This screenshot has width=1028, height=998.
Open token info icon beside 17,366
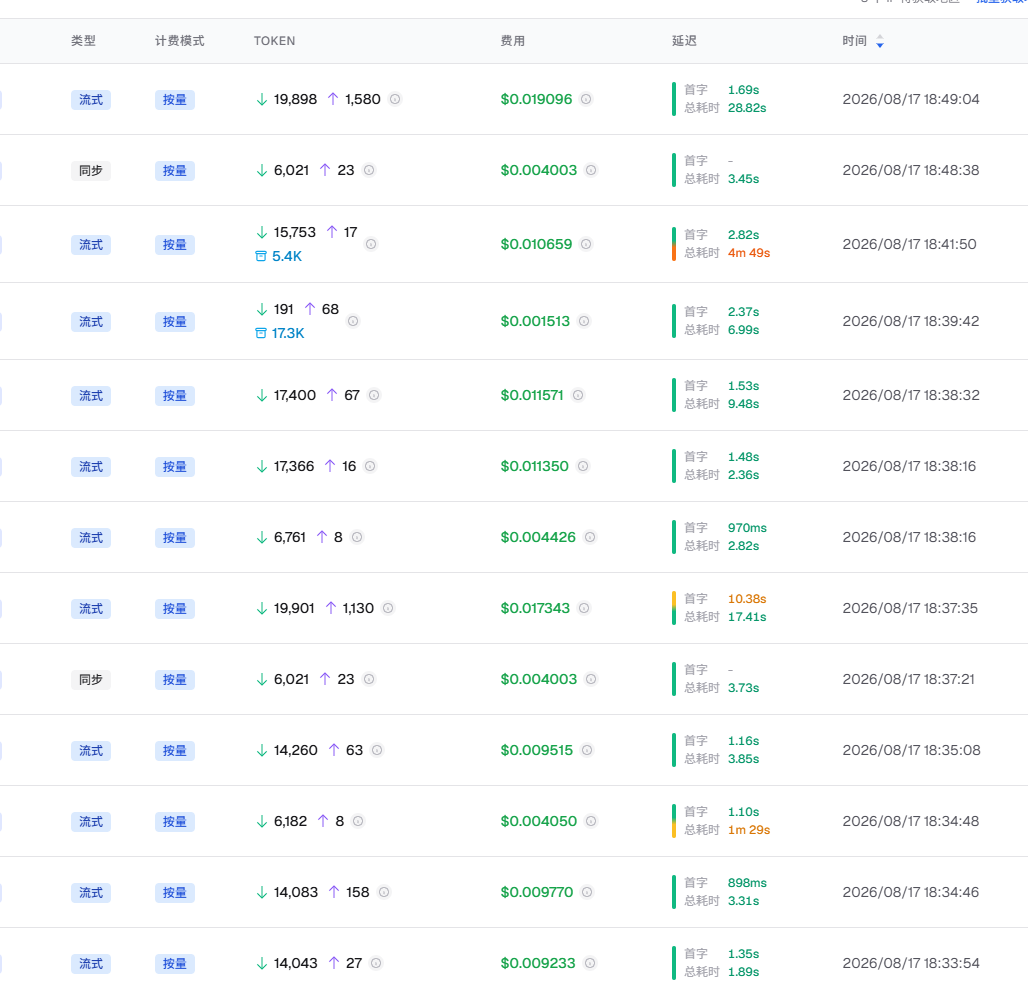pyautogui.click(x=370, y=466)
